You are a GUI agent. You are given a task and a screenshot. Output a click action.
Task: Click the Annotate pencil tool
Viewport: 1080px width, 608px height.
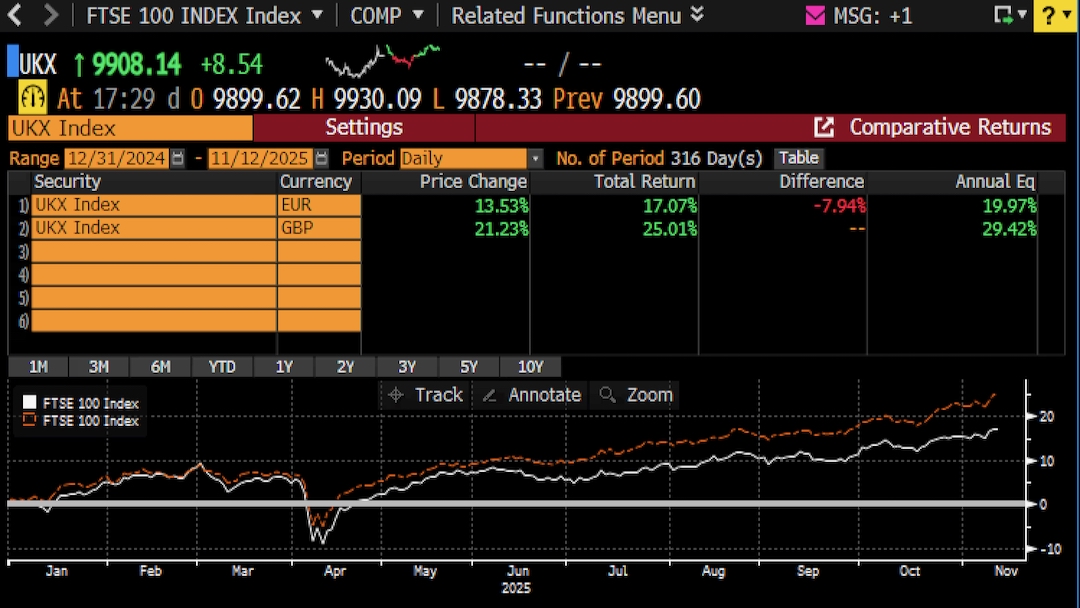[x=489, y=395]
